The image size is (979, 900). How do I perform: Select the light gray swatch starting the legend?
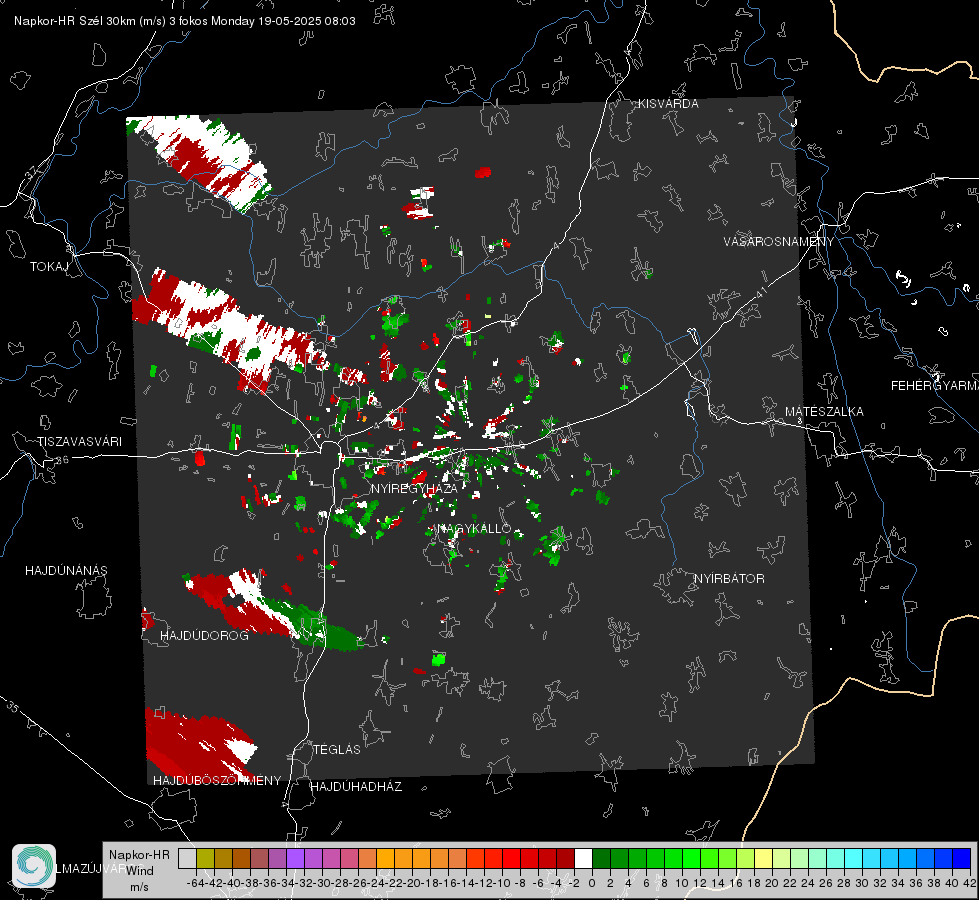(187, 858)
